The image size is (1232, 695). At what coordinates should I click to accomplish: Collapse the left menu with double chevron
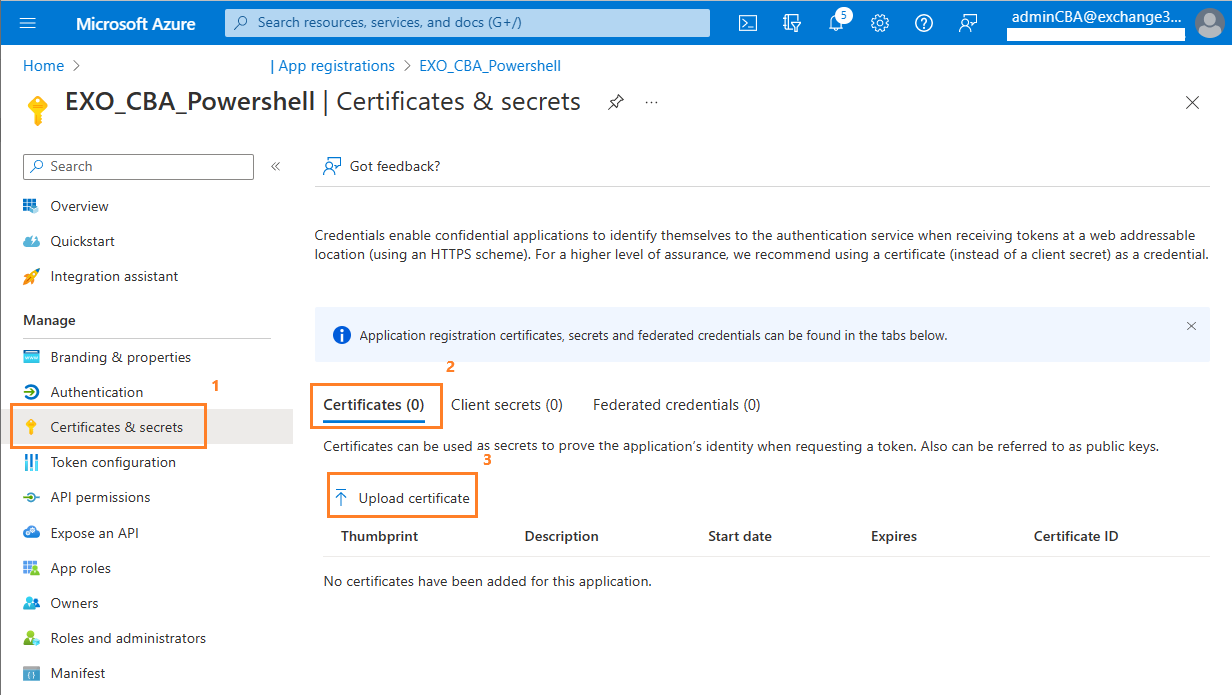[276, 167]
